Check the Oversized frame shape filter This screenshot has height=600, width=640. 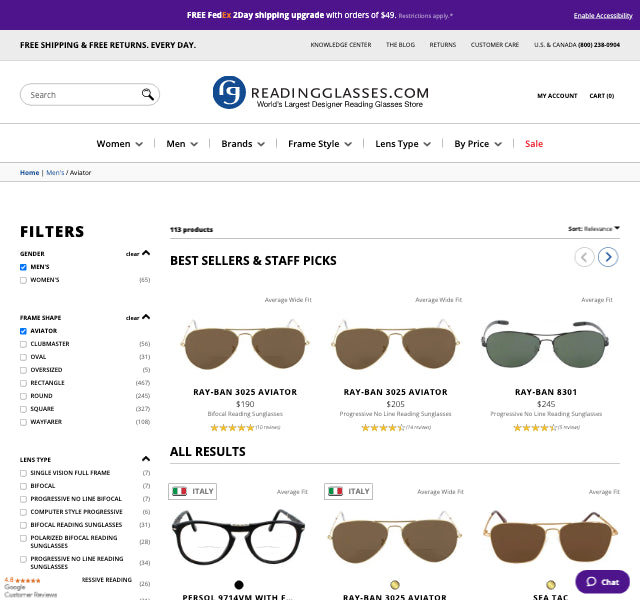click(23, 370)
